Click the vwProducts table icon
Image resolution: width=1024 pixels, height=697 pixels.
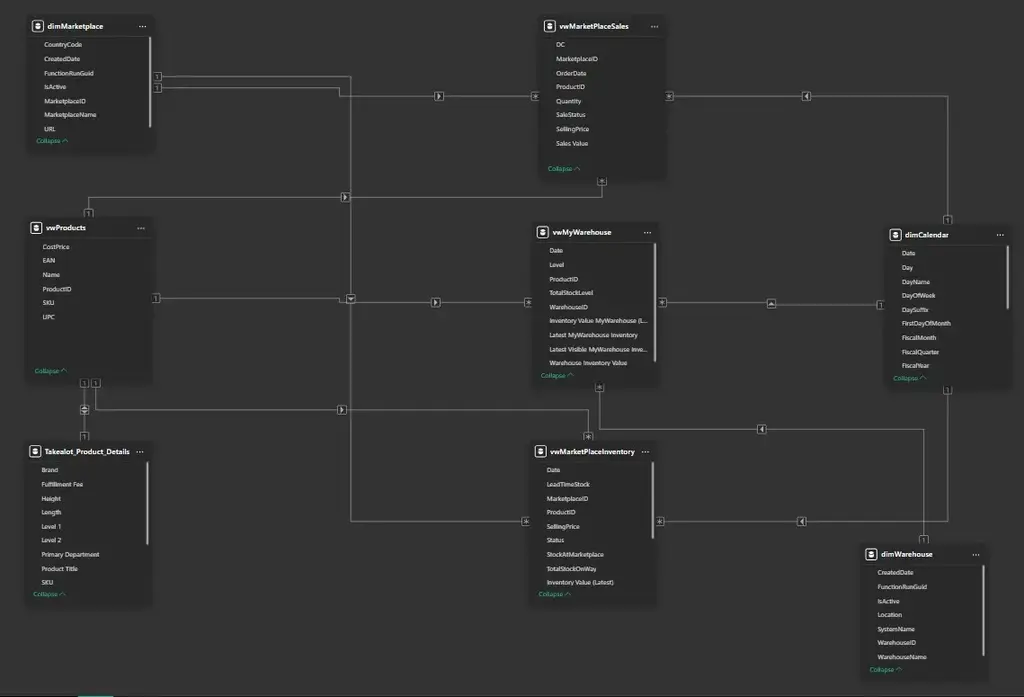click(37, 228)
